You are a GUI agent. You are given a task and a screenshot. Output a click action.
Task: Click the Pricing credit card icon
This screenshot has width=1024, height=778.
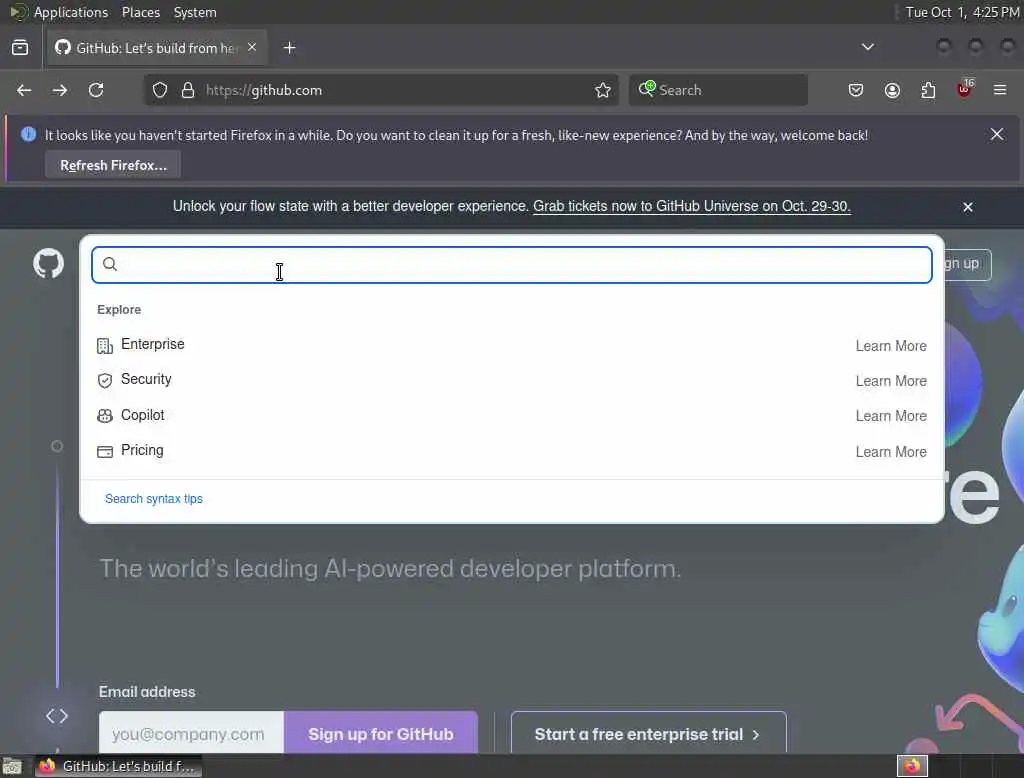(x=104, y=451)
